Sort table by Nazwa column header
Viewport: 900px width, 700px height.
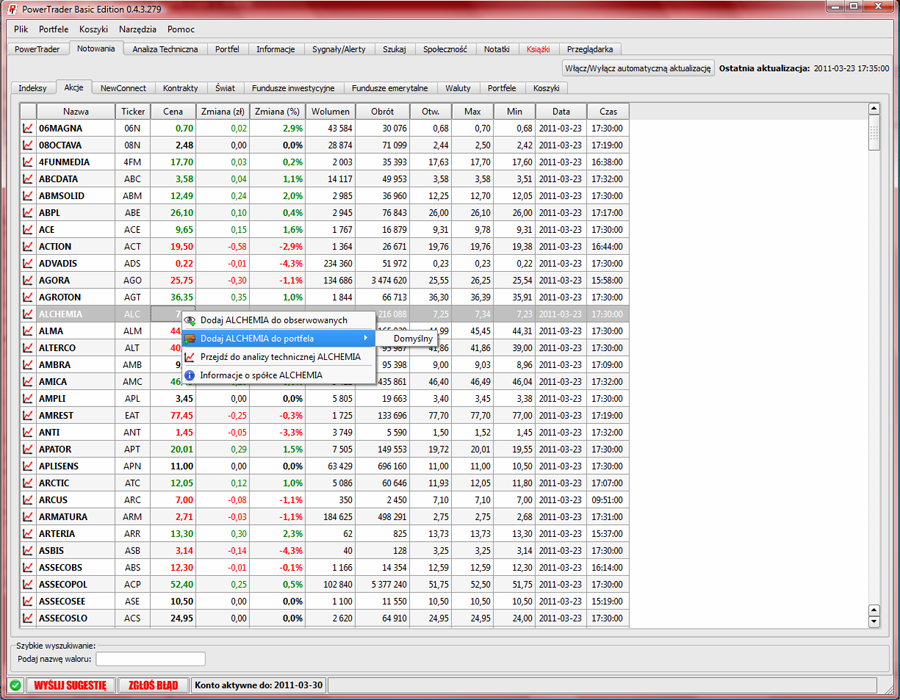tap(76, 112)
